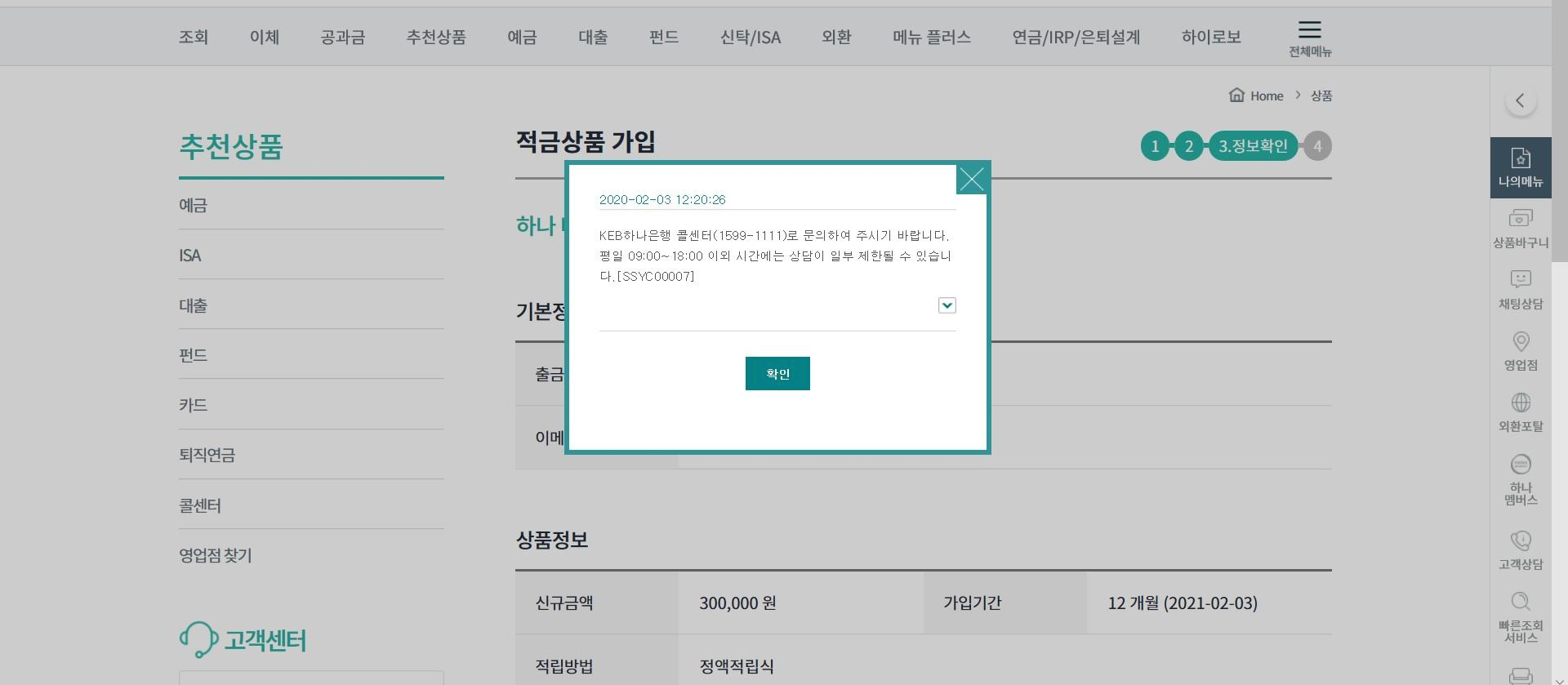Select 펀드 in the left sidebar
The image size is (1568, 685).
(x=311, y=354)
